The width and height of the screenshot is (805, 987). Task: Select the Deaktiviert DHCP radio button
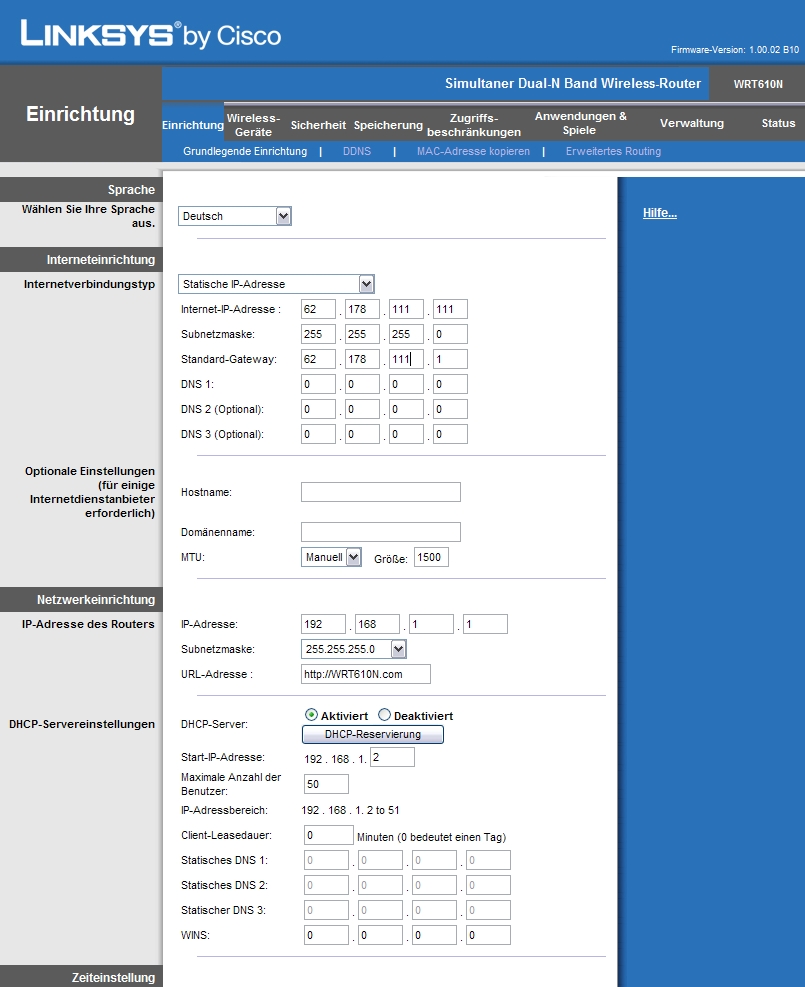pyautogui.click(x=384, y=716)
